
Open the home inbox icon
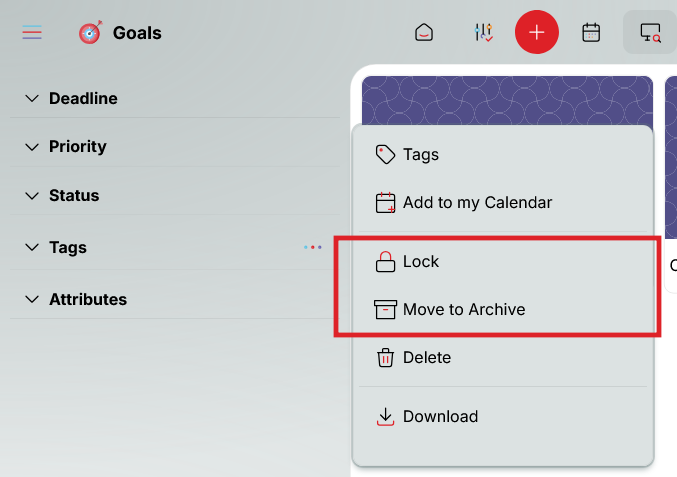pos(424,33)
